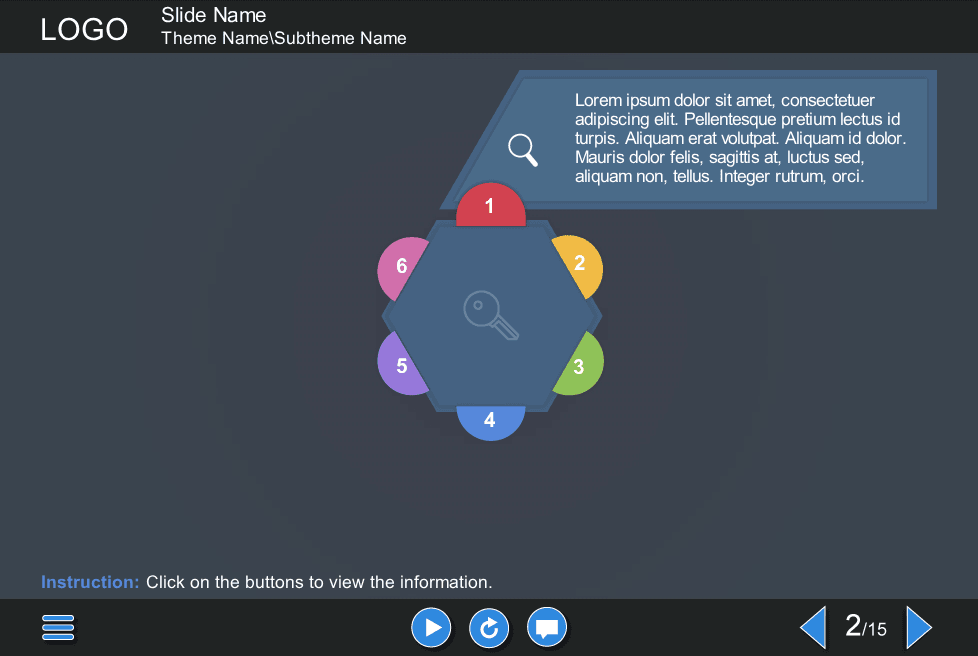The width and height of the screenshot is (978, 656).
Task: Select pink button number 6
Action: point(399,266)
